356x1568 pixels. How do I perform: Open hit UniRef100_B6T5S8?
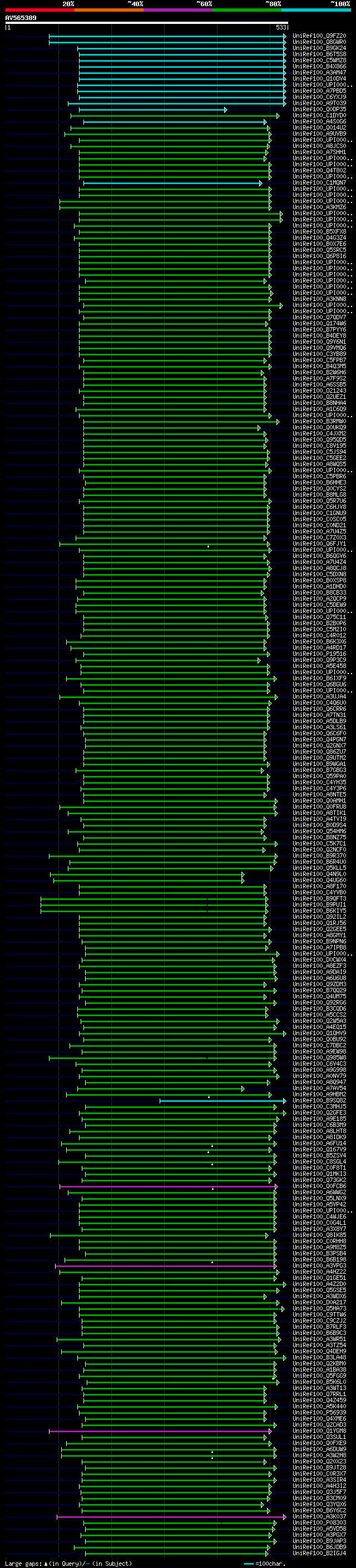[x=319, y=54]
